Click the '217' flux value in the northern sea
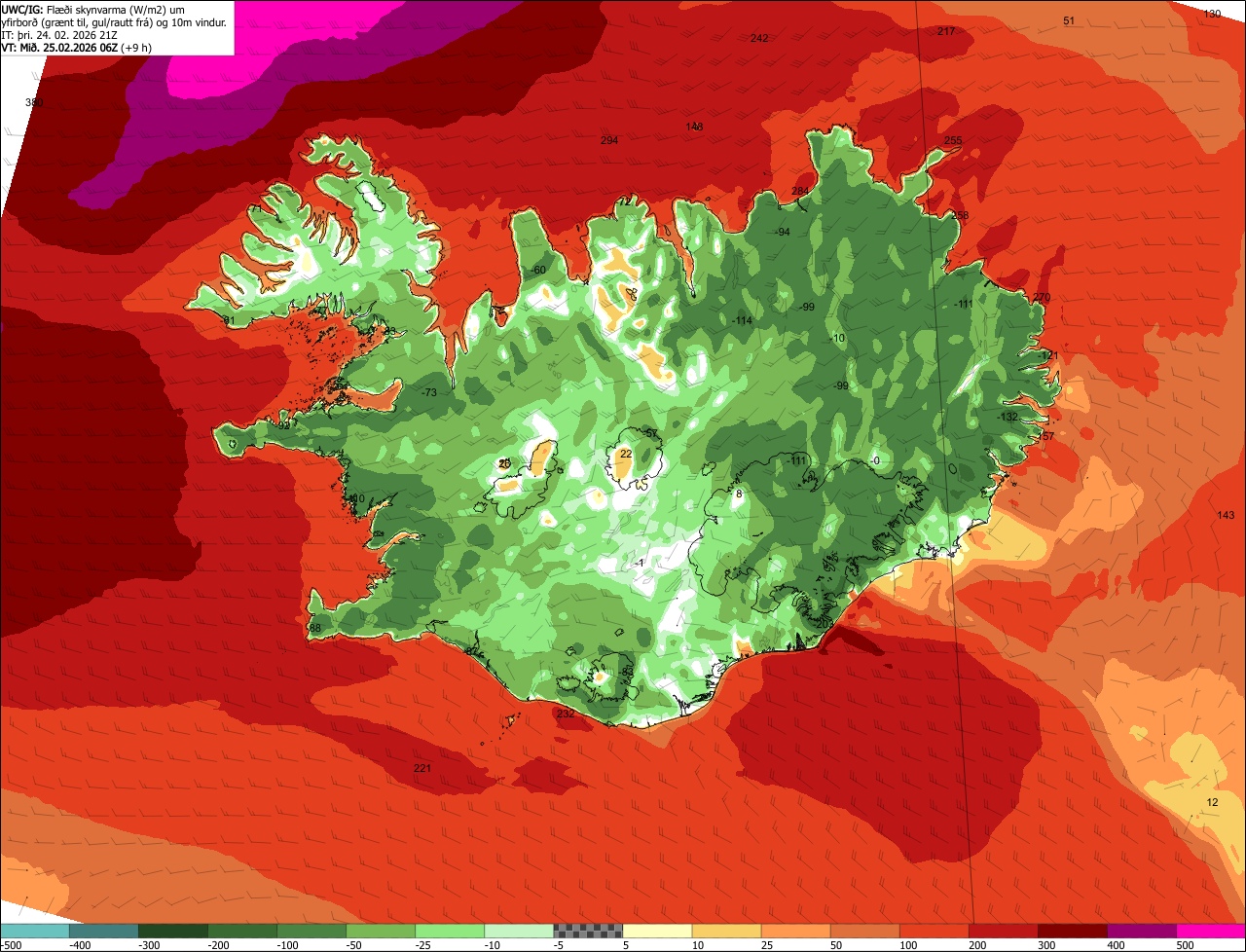 click(x=945, y=31)
